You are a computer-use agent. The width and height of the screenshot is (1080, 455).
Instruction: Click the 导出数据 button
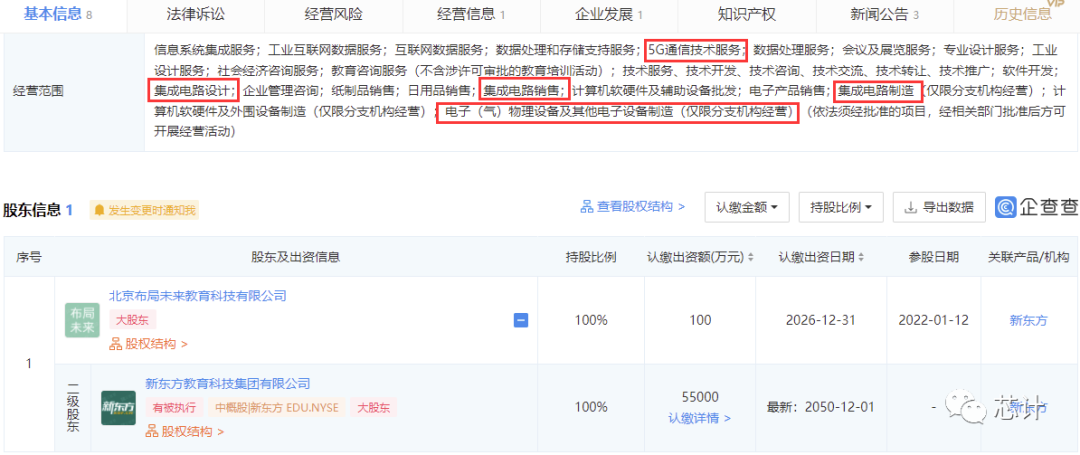(x=939, y=207)
